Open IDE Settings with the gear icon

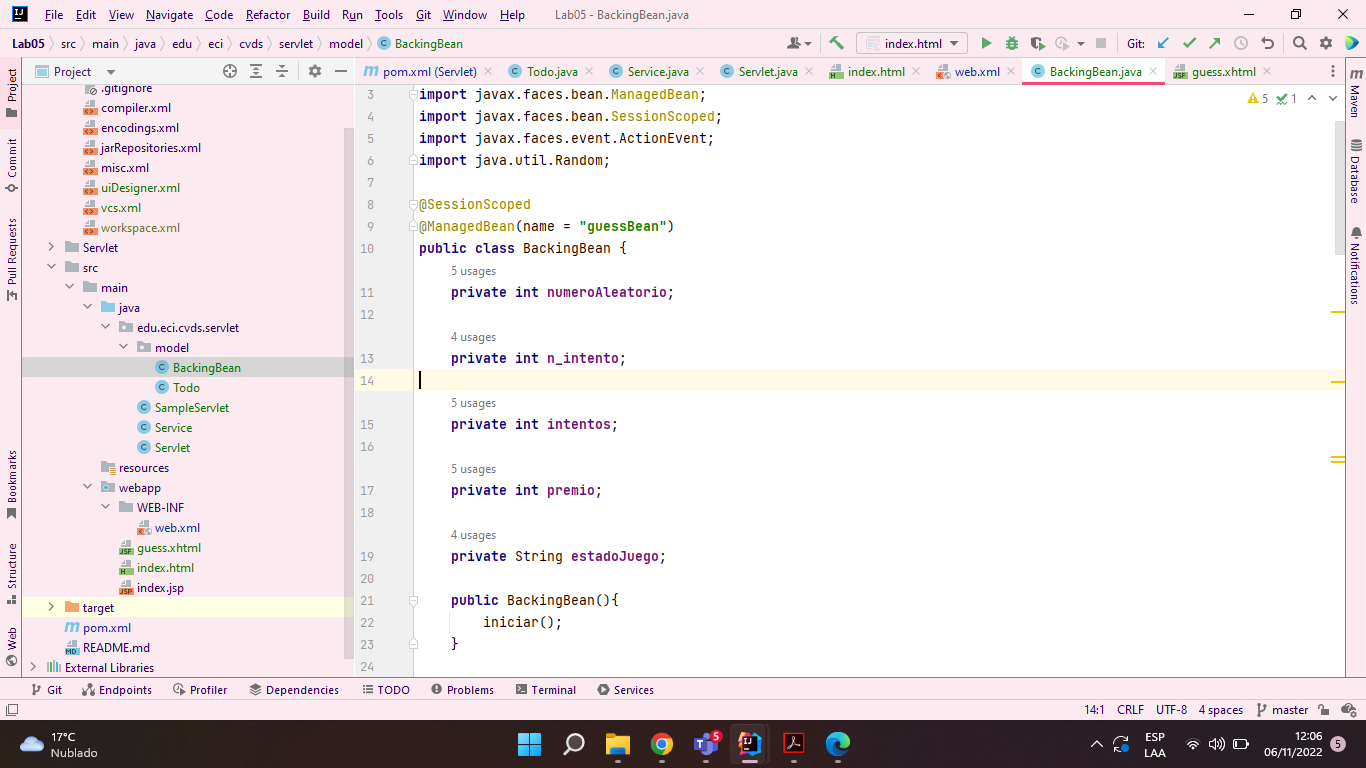pyautogui.click(x=1326, y=43)
